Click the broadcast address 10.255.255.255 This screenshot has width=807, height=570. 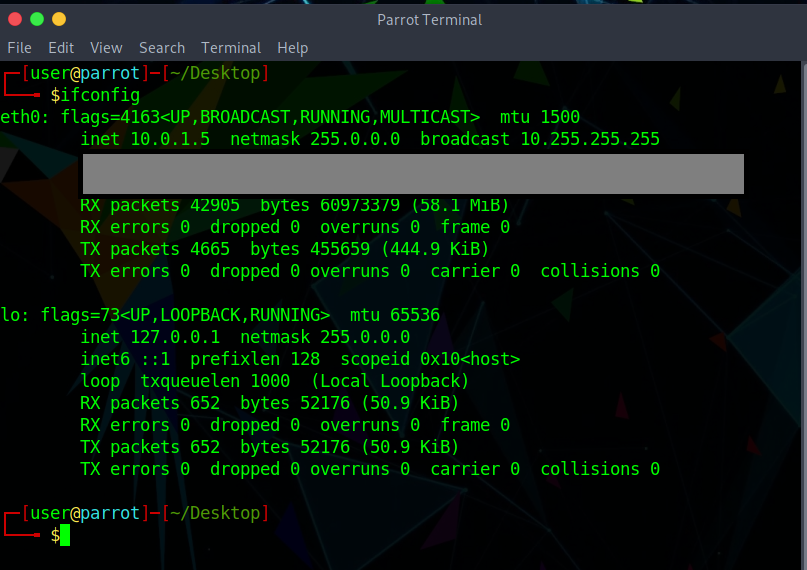[589, 139]
